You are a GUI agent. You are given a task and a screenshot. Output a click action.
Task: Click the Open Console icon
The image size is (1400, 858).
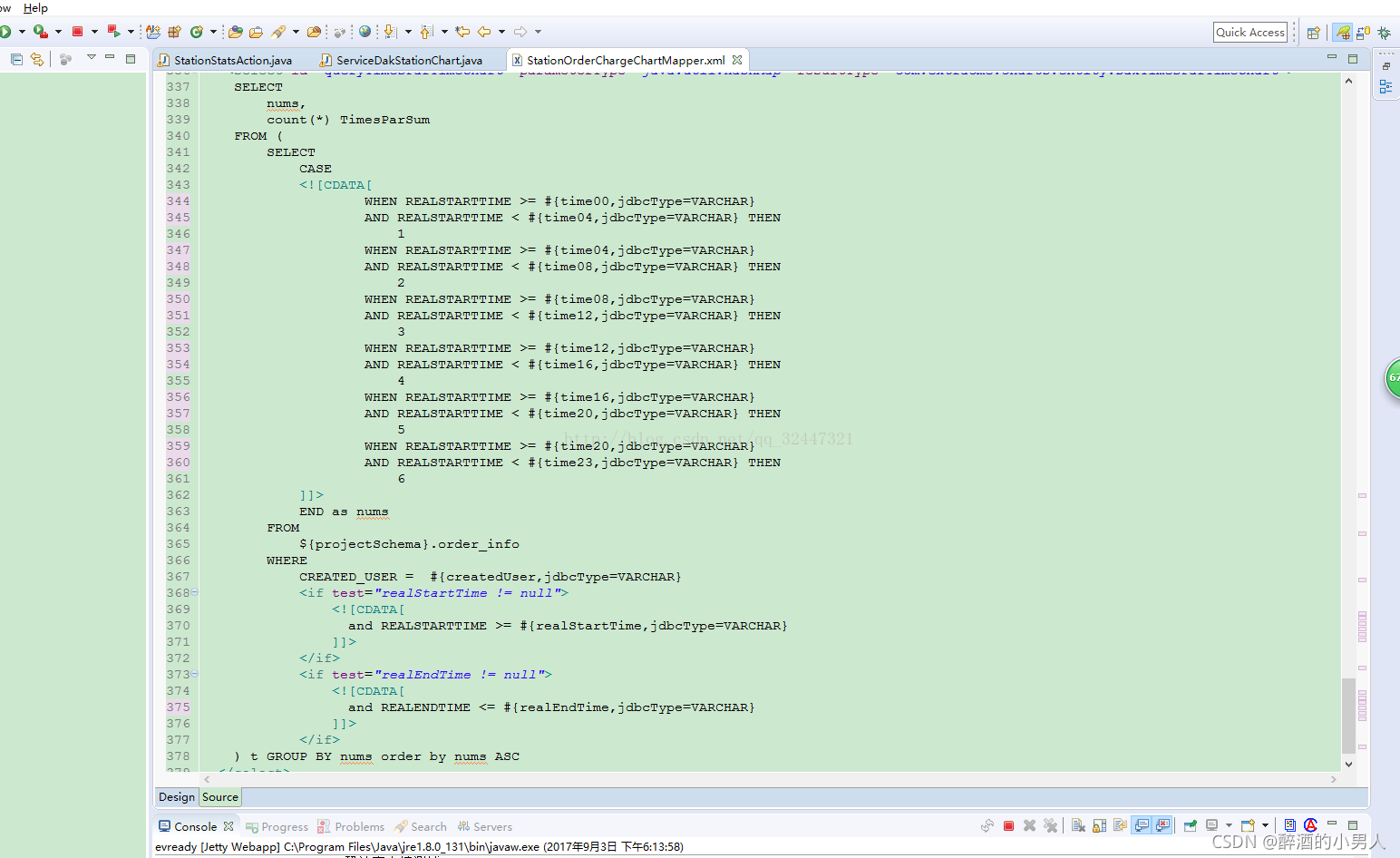point(1248,825)
